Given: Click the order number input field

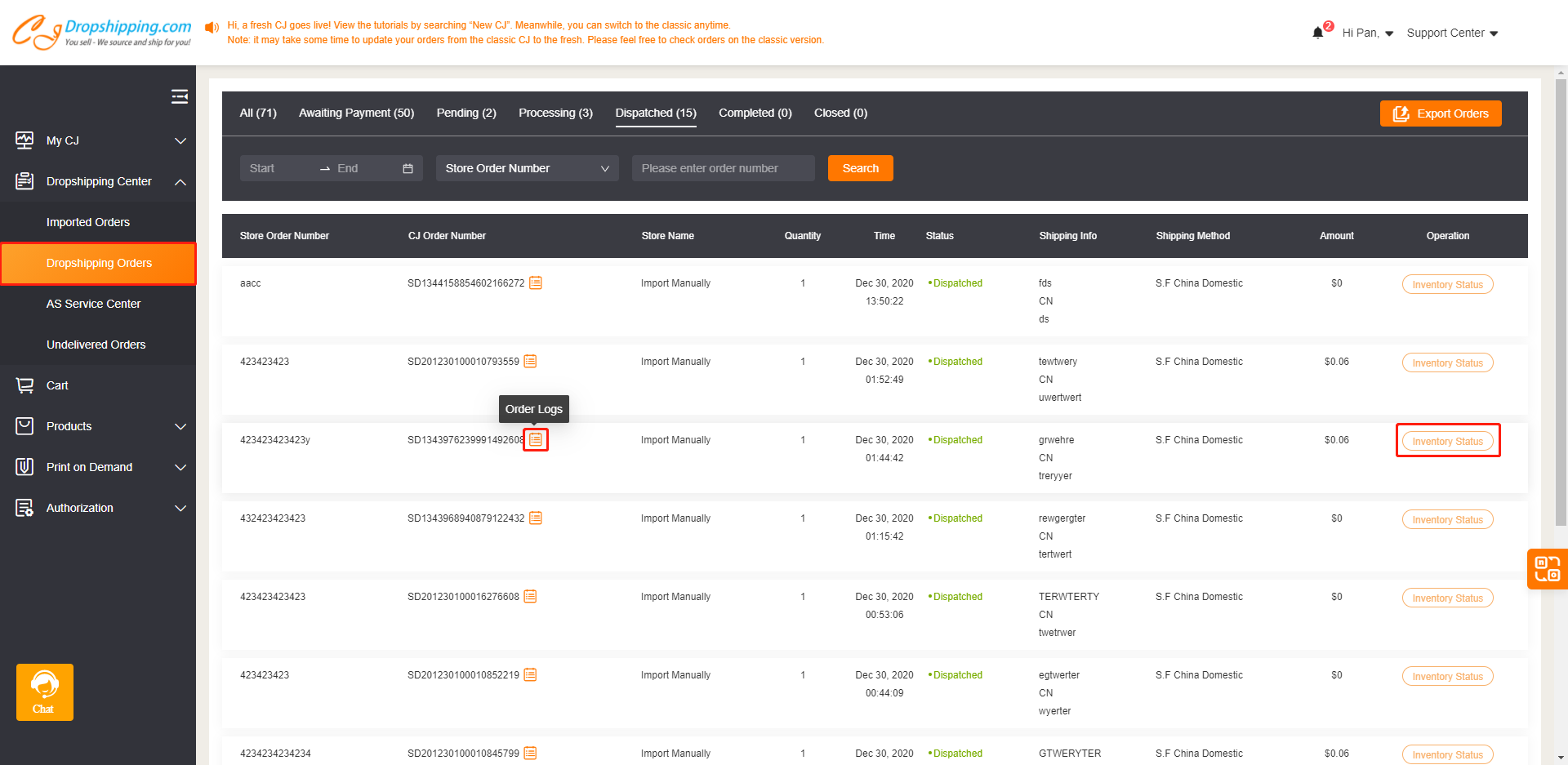Looking at the screenshot, I should click(x=723, y=168).
